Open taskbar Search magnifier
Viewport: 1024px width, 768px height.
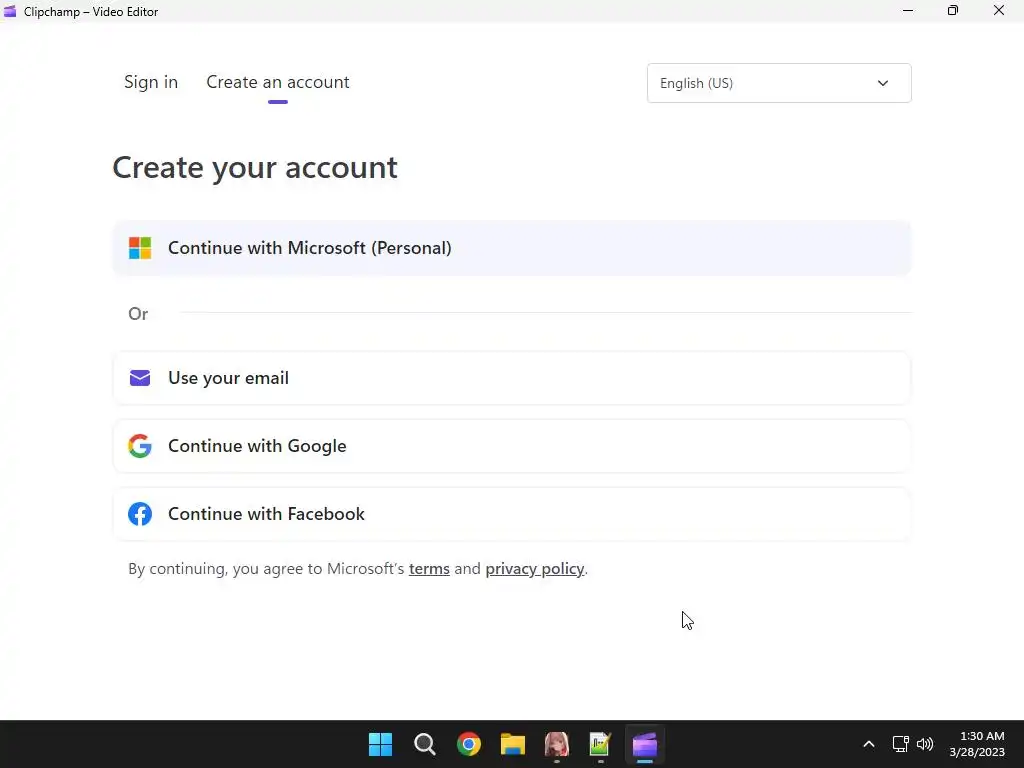click(424, 744)
